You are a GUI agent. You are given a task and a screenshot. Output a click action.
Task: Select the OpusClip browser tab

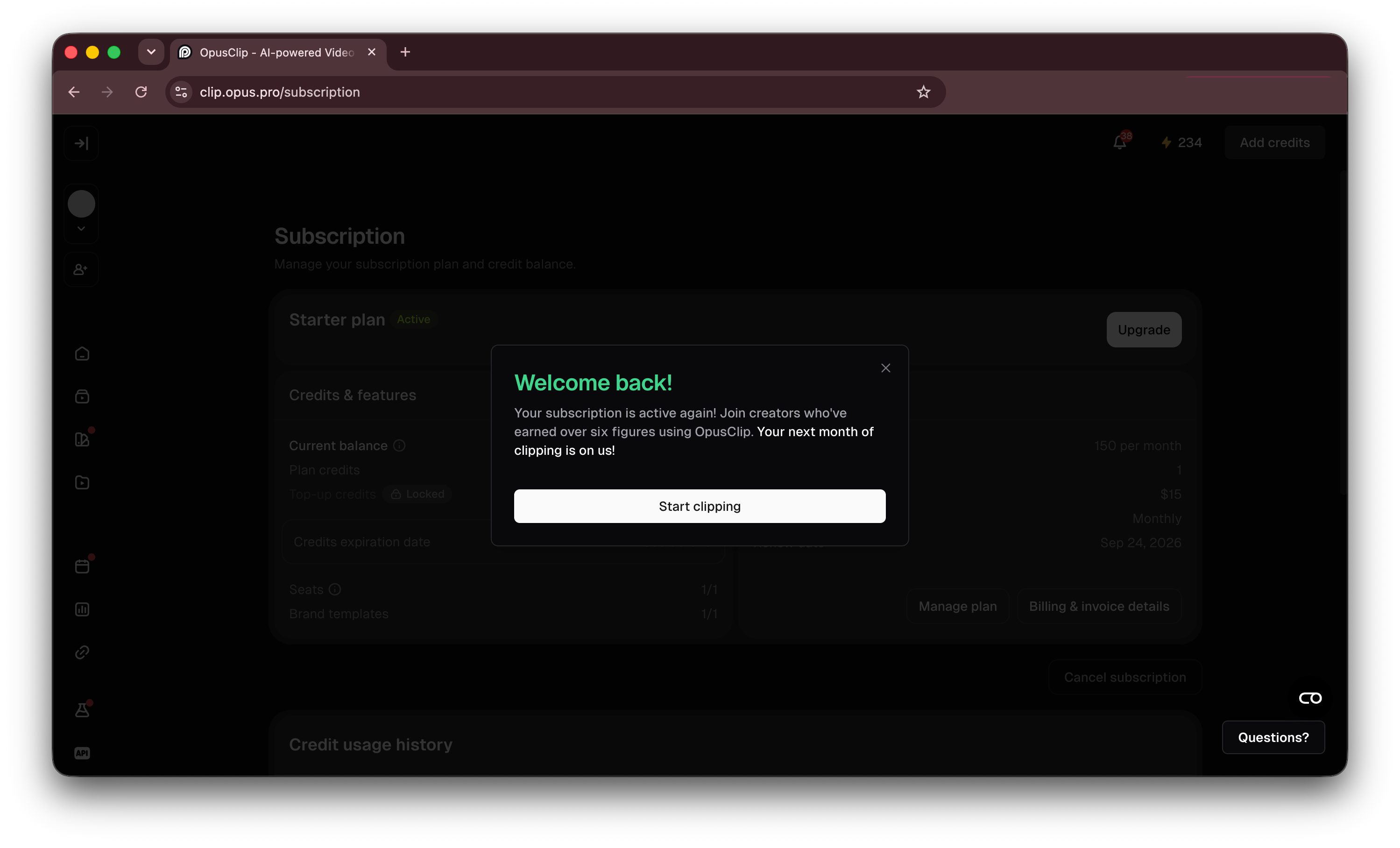pos(277,52)
